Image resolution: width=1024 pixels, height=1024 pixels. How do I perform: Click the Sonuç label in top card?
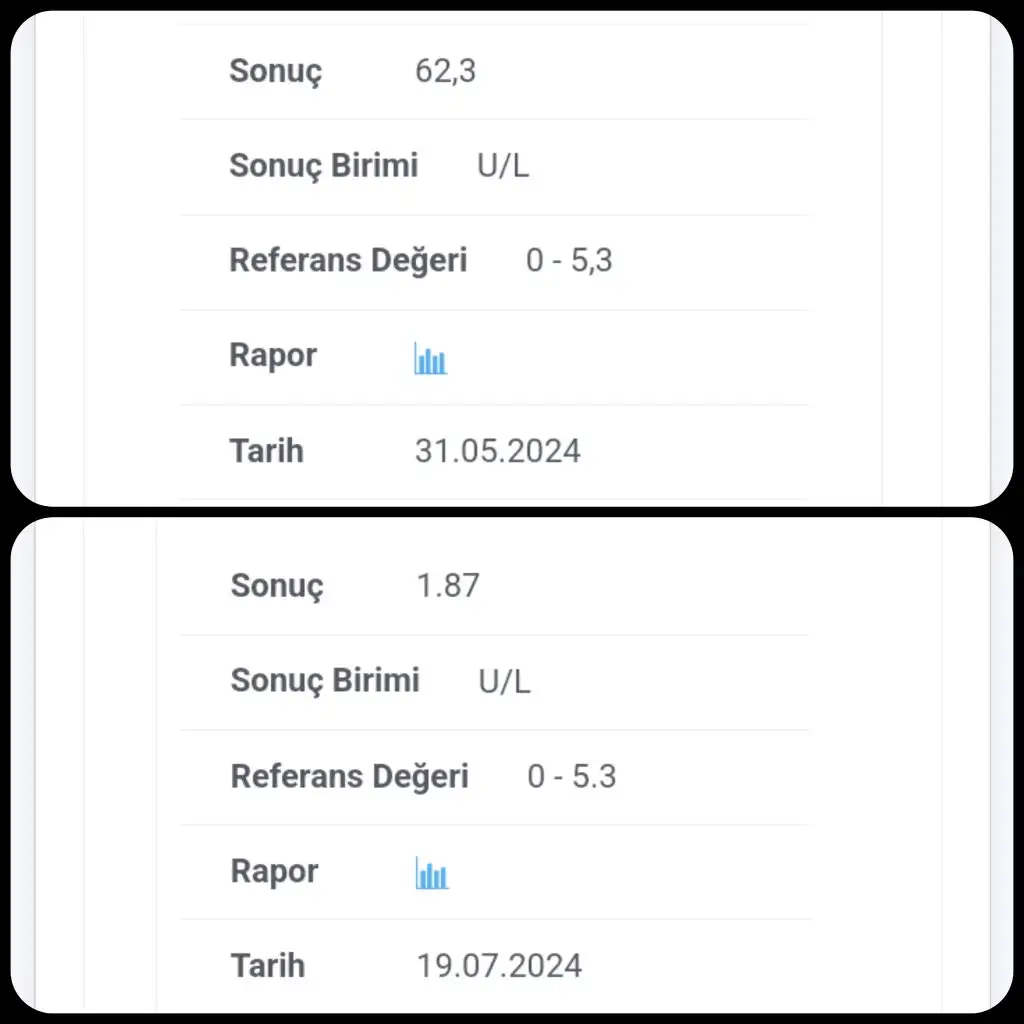pyautogui.click(x=276, y=71)
